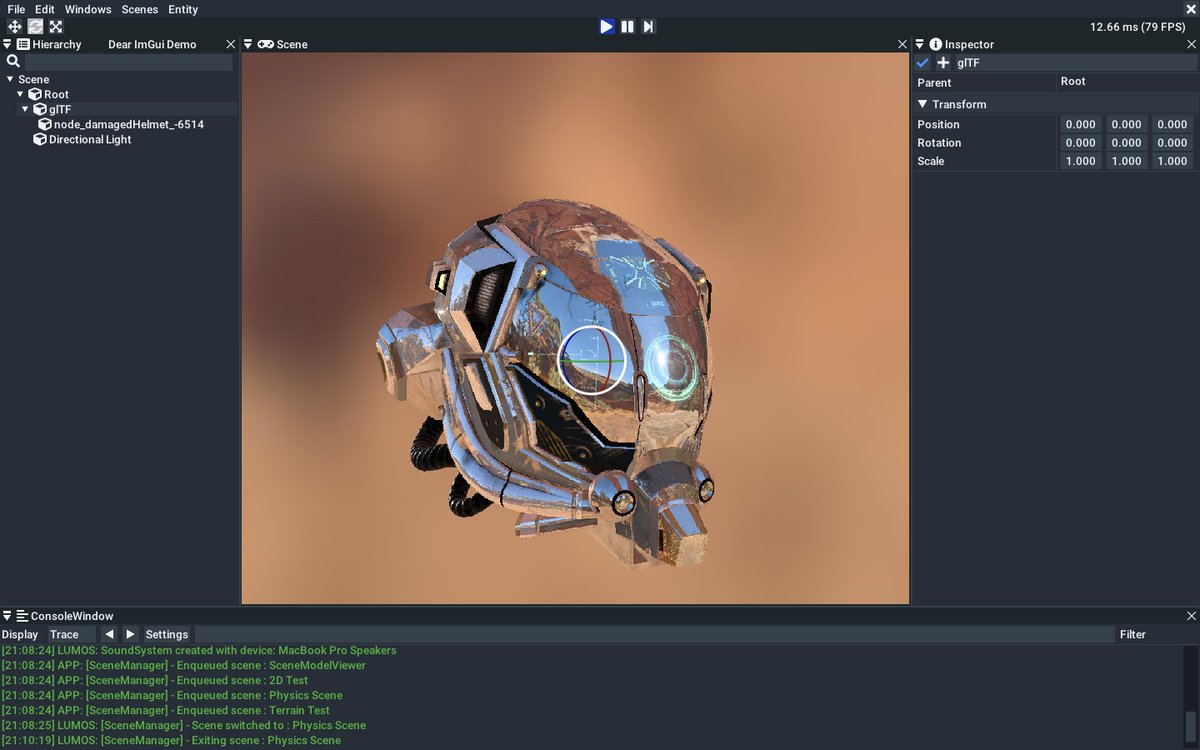Open the File menu
The height and width of the screenshot is (750, 1200).
pos(16,9)
